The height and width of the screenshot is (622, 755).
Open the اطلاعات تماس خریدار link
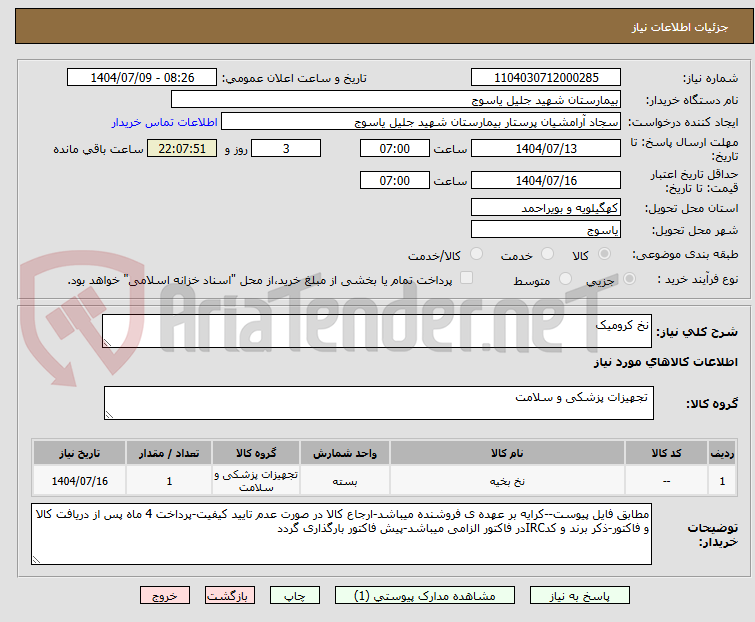[165, 122]
